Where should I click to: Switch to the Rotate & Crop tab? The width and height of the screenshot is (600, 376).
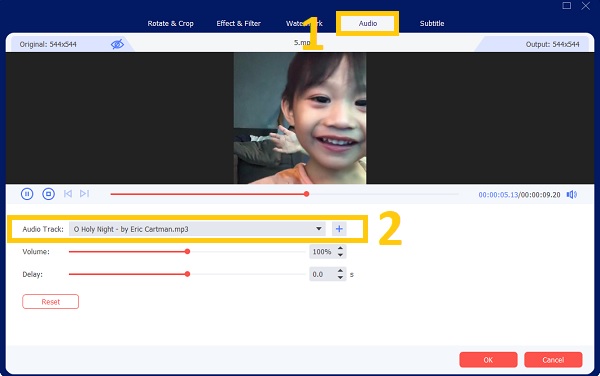(171, 23)
